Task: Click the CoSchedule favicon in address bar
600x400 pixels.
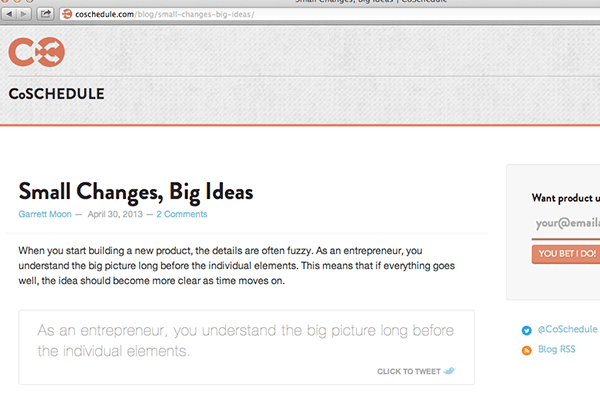Action: [67, 14]
